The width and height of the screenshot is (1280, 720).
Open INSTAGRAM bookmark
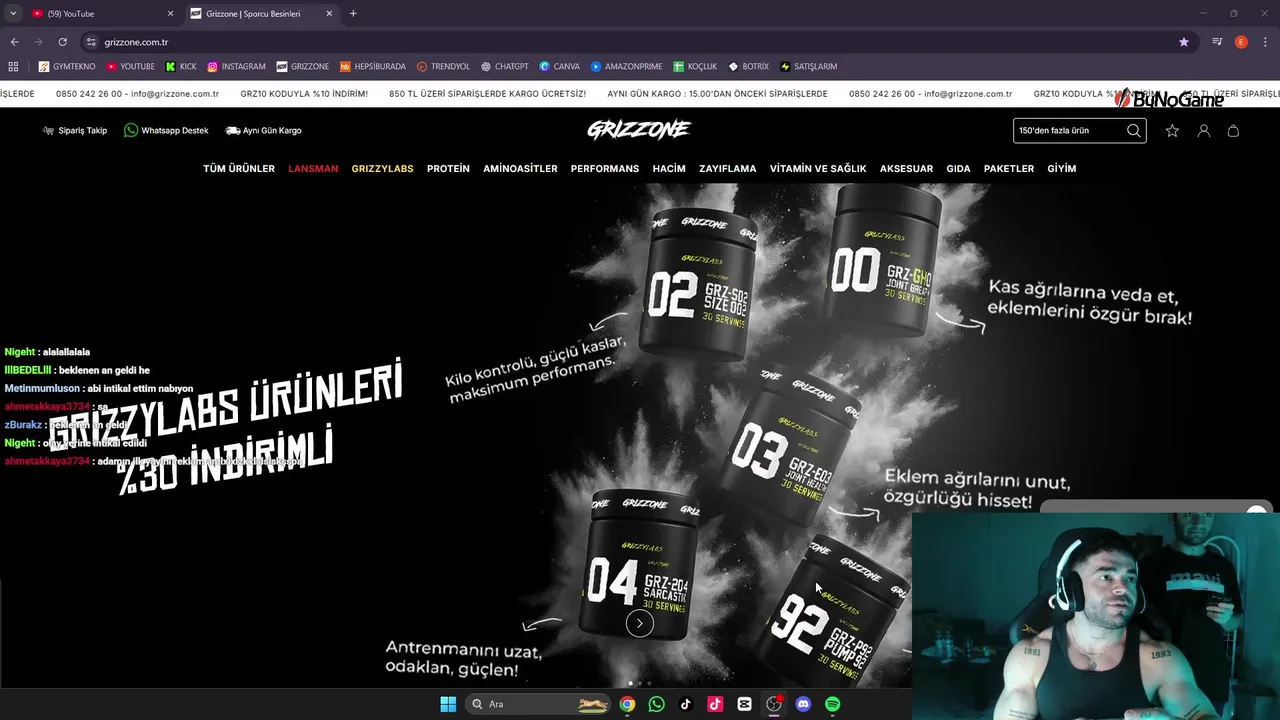(x=236, y=66)
